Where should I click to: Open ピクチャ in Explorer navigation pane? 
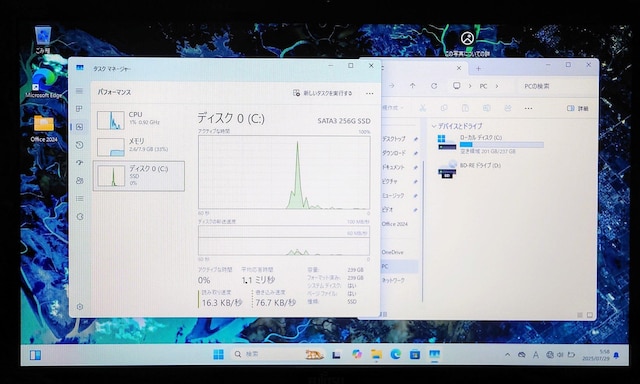[x=389, y=181]
